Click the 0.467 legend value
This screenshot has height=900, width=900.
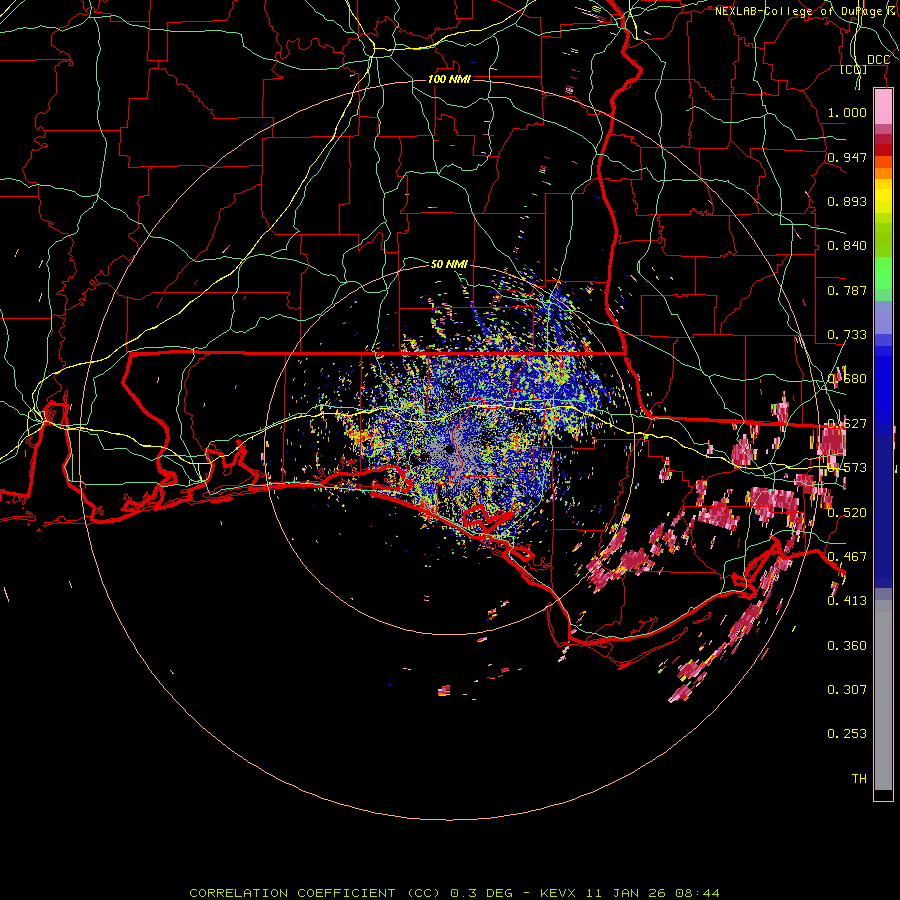(x=847, y=557)
